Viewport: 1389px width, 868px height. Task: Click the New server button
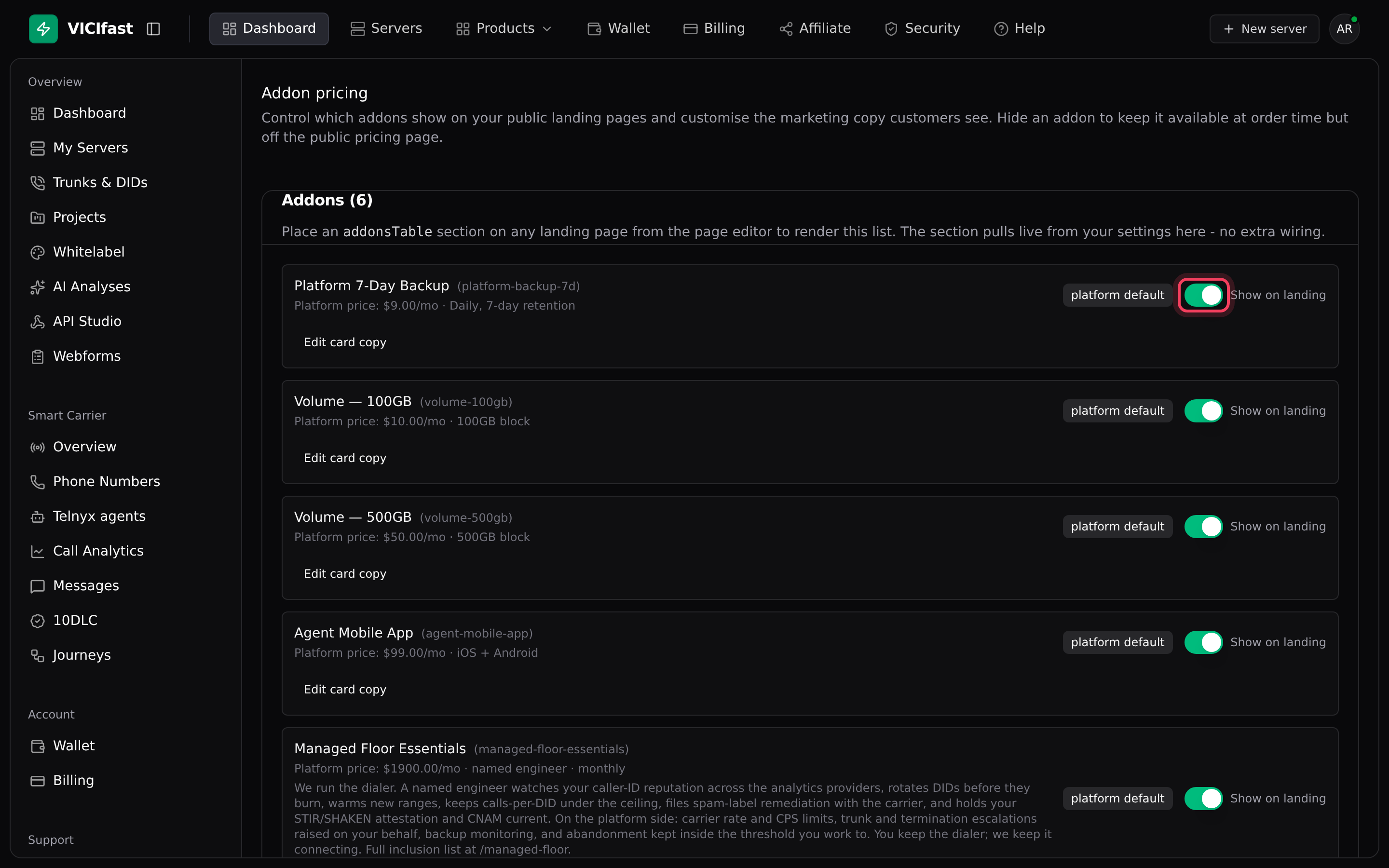tap(1264, 29)
